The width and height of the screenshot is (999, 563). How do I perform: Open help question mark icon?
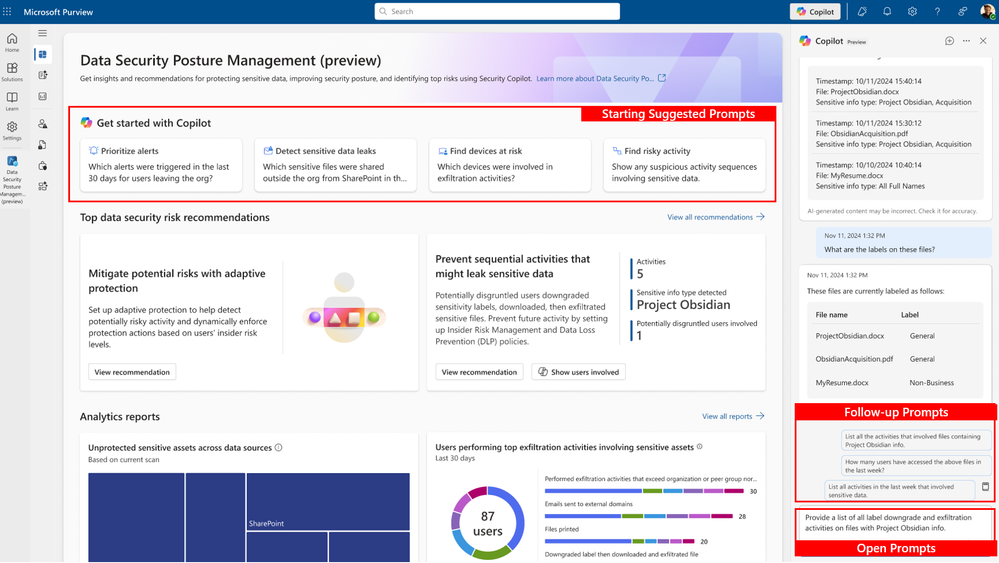coord(937,11)
